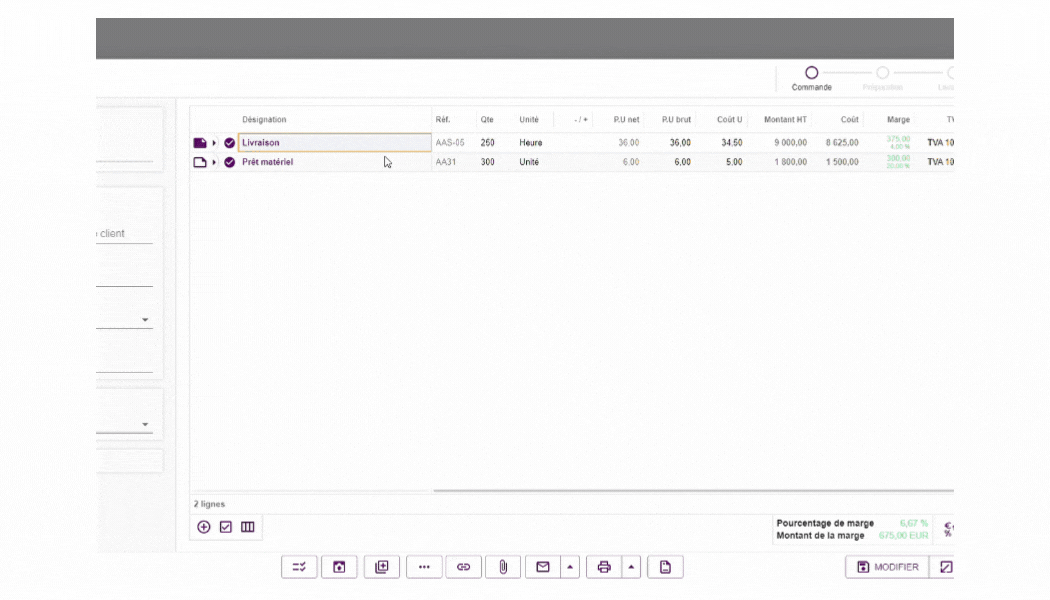Click the Marge column header
The width and height of the screenshot is (1050, 600).
(x=899, y=120)
